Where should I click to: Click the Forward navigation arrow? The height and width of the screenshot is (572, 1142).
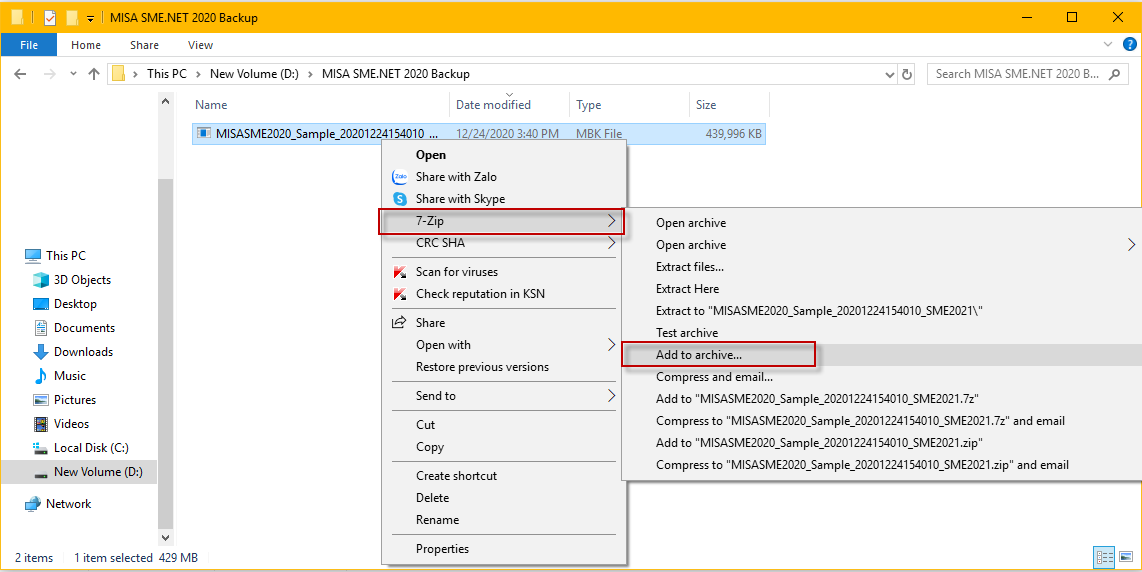point(50,74)
